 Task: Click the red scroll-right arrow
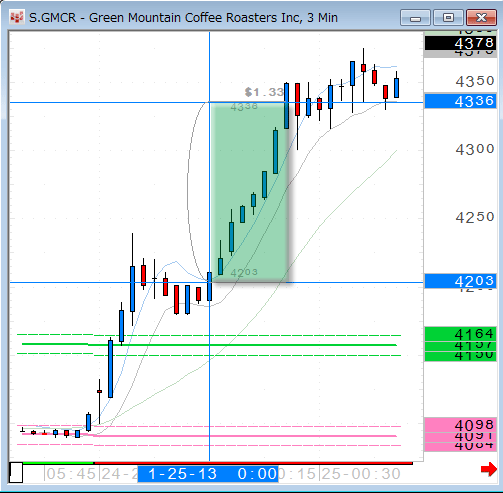tap(489, 470)
